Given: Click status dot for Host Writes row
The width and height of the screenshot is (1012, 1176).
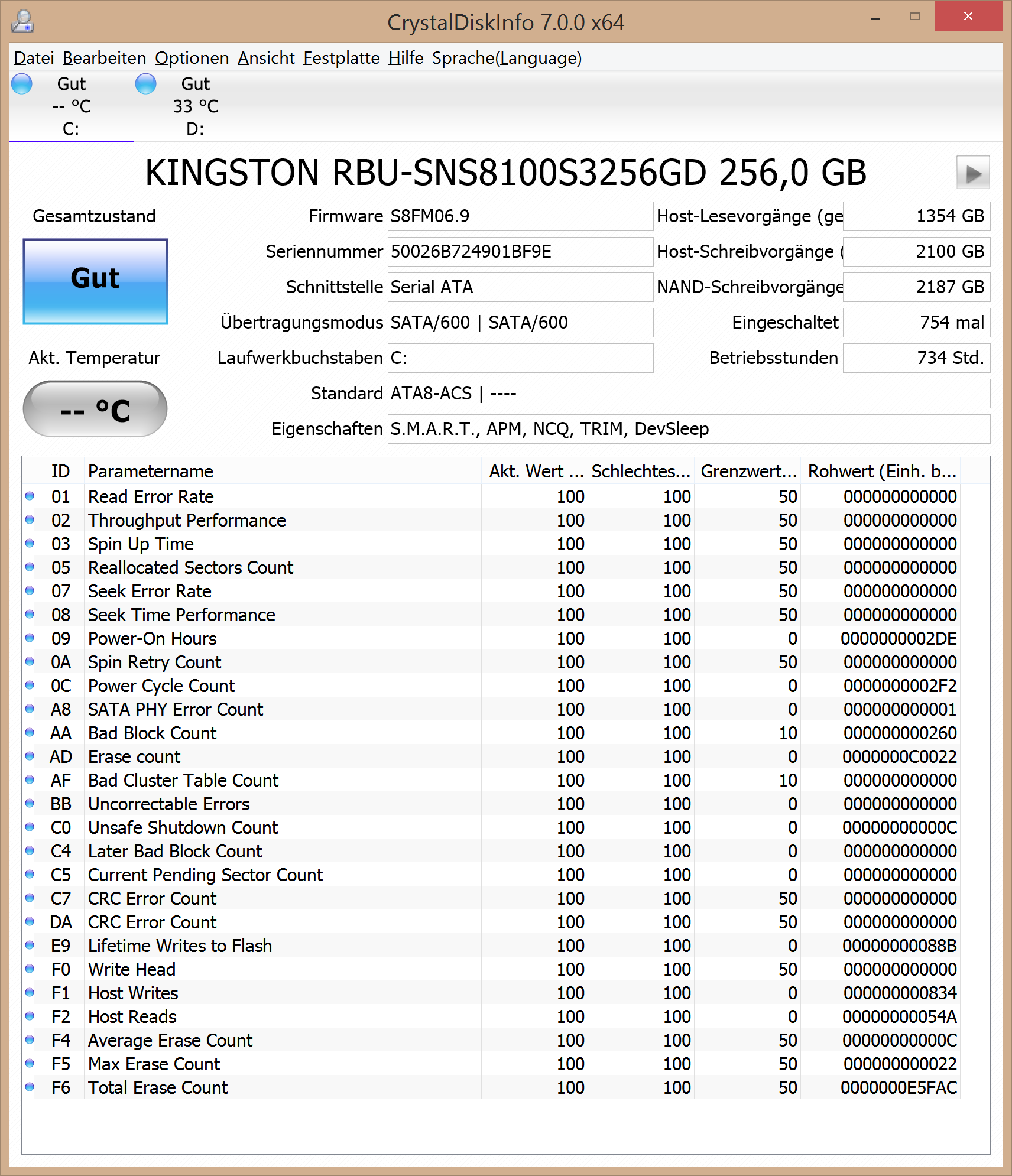Looking at the screenshot, I should point(30,993).
